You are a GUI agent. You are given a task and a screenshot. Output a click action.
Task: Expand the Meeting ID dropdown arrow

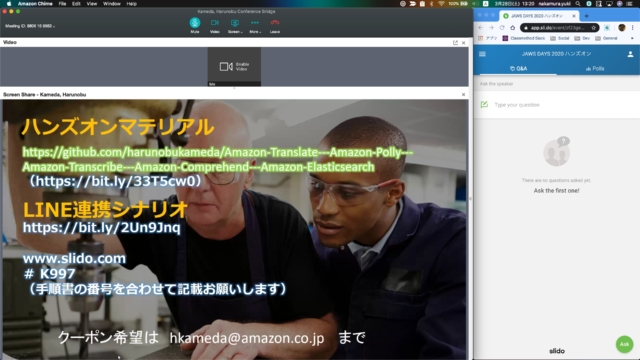coord(54,26)
